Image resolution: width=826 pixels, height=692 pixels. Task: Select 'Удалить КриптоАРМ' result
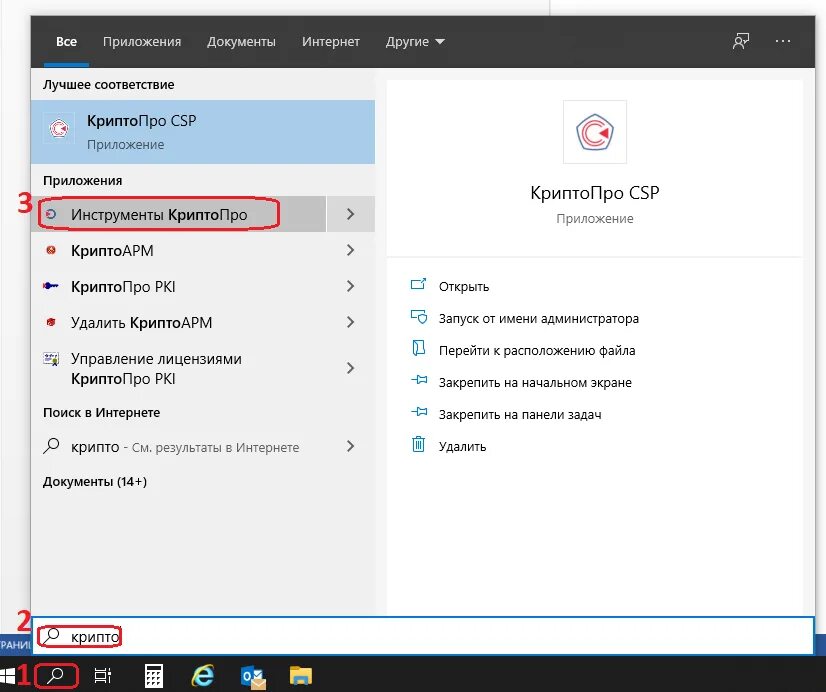pos(179,322)
